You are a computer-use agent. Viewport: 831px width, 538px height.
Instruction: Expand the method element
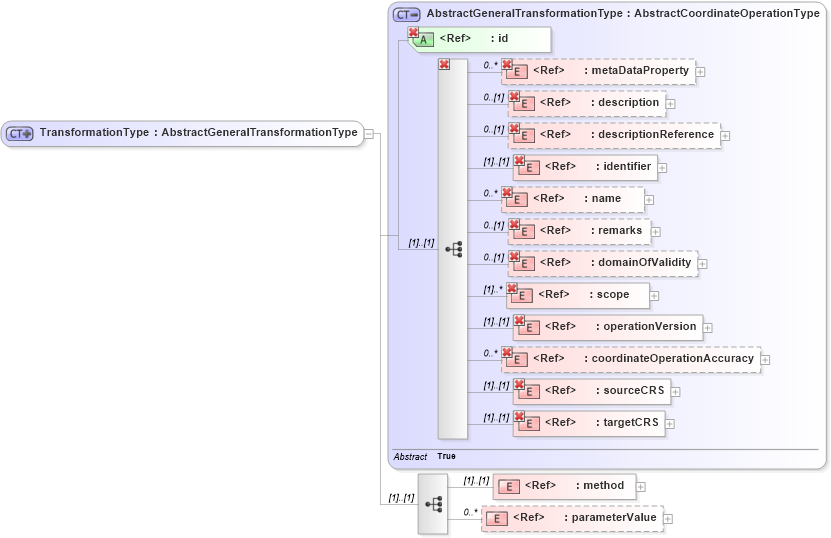click(x=641, y=487)
